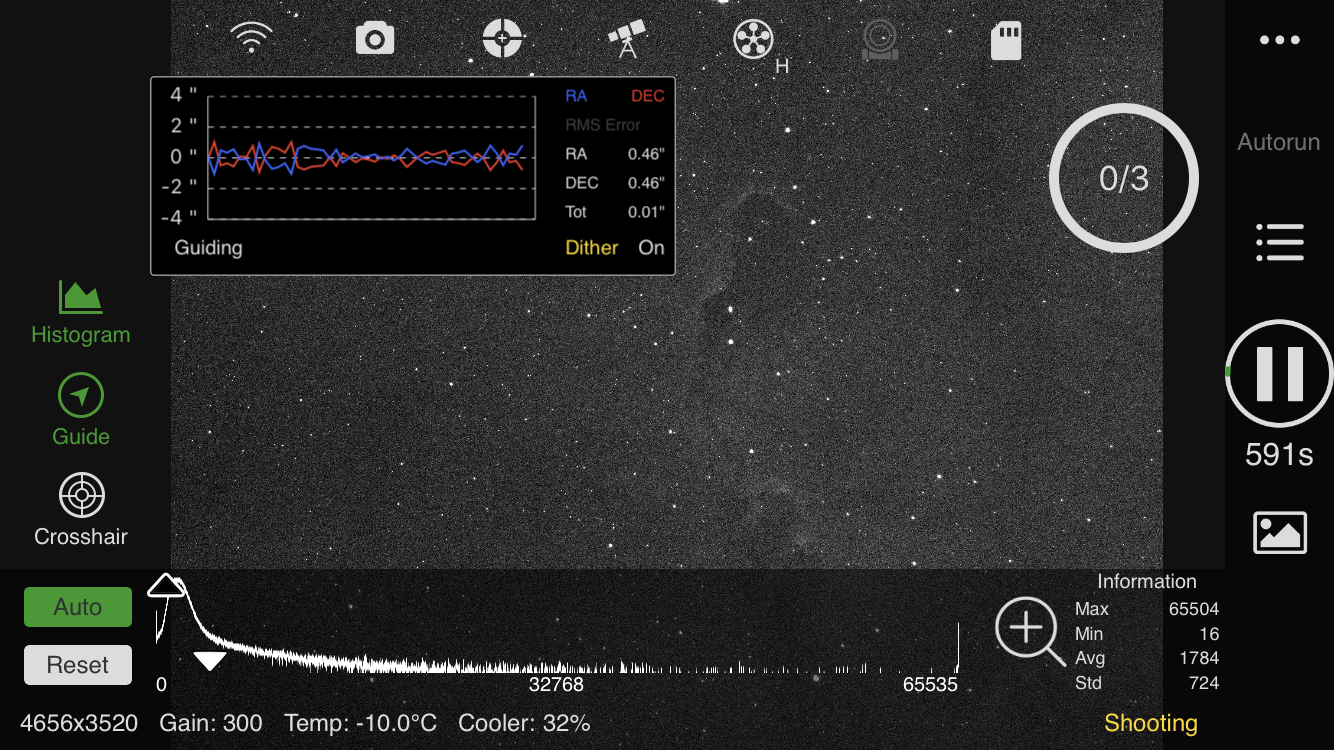Click the 65535 histogram axis label
This screenshot has height=750, width=1334.
click(x=930, y=685)
